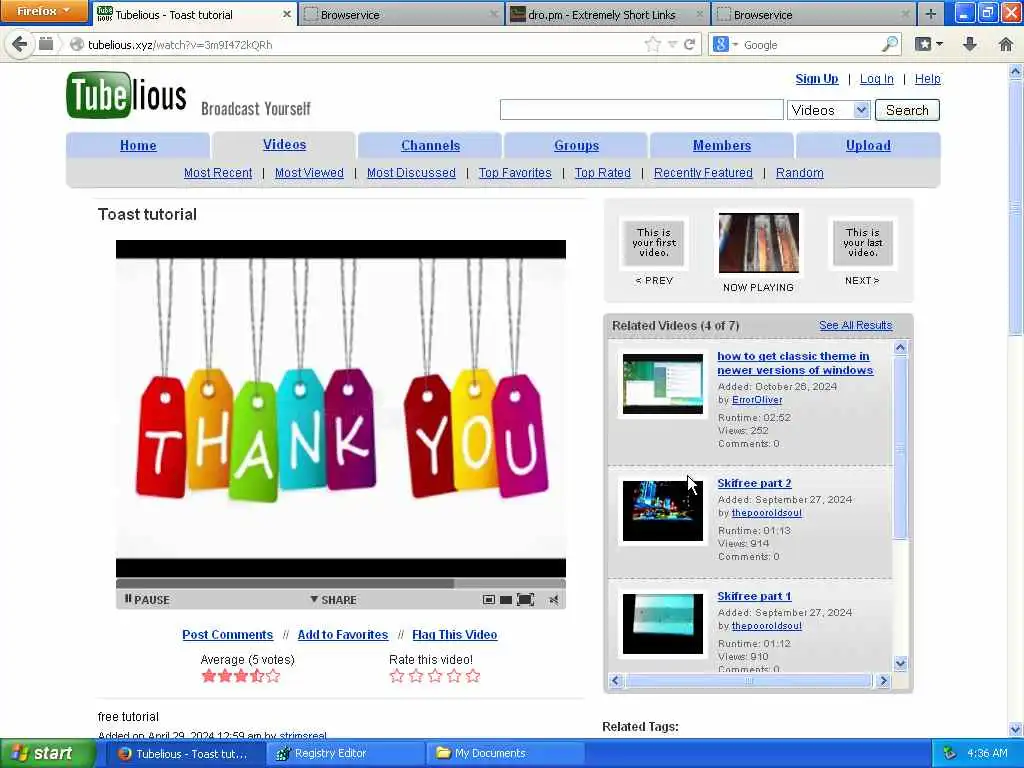Open the Help link
The image size is (1024, 768).
pos(927,78)
